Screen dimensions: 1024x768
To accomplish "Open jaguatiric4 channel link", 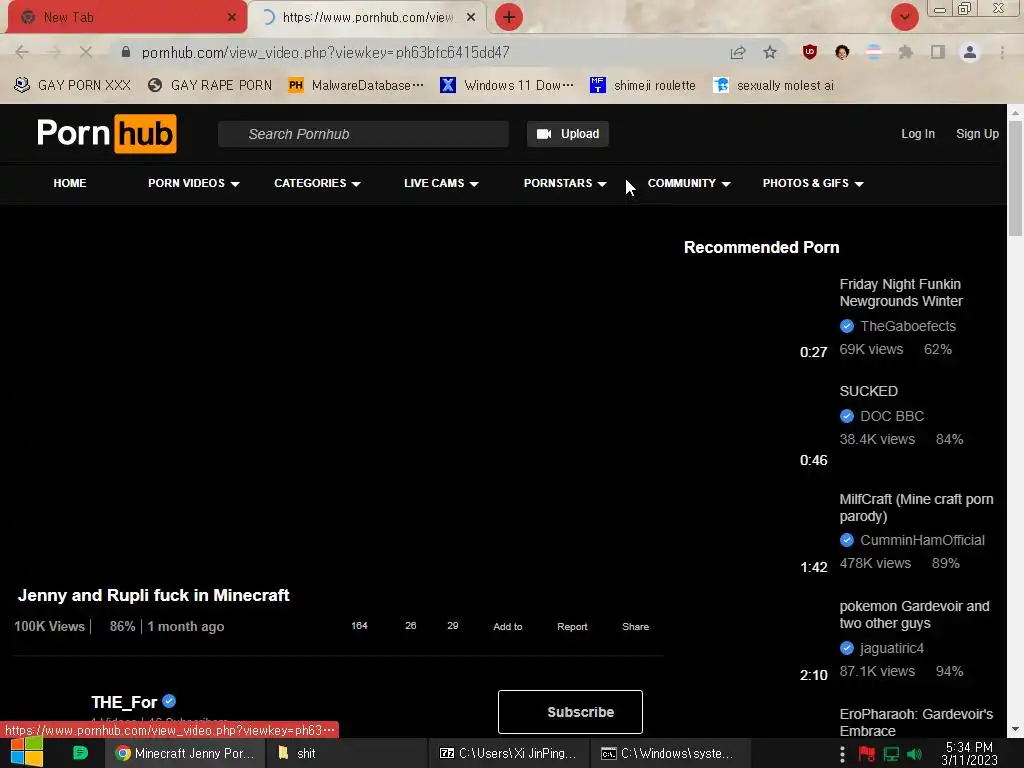I will pyautogui.click(x=891, y=648).
